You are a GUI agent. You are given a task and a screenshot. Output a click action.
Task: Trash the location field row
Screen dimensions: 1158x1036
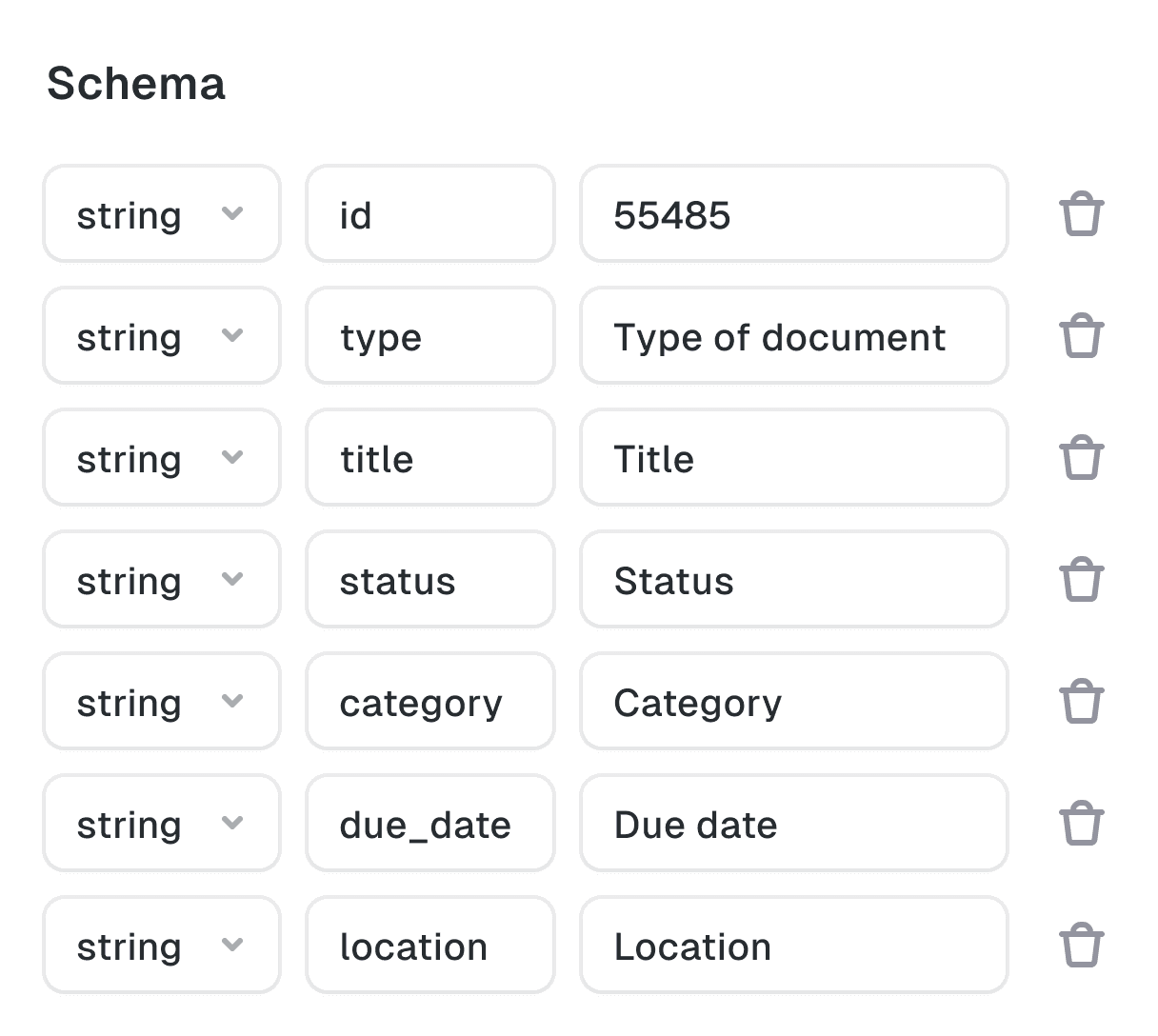click(x=1081, y=946)
